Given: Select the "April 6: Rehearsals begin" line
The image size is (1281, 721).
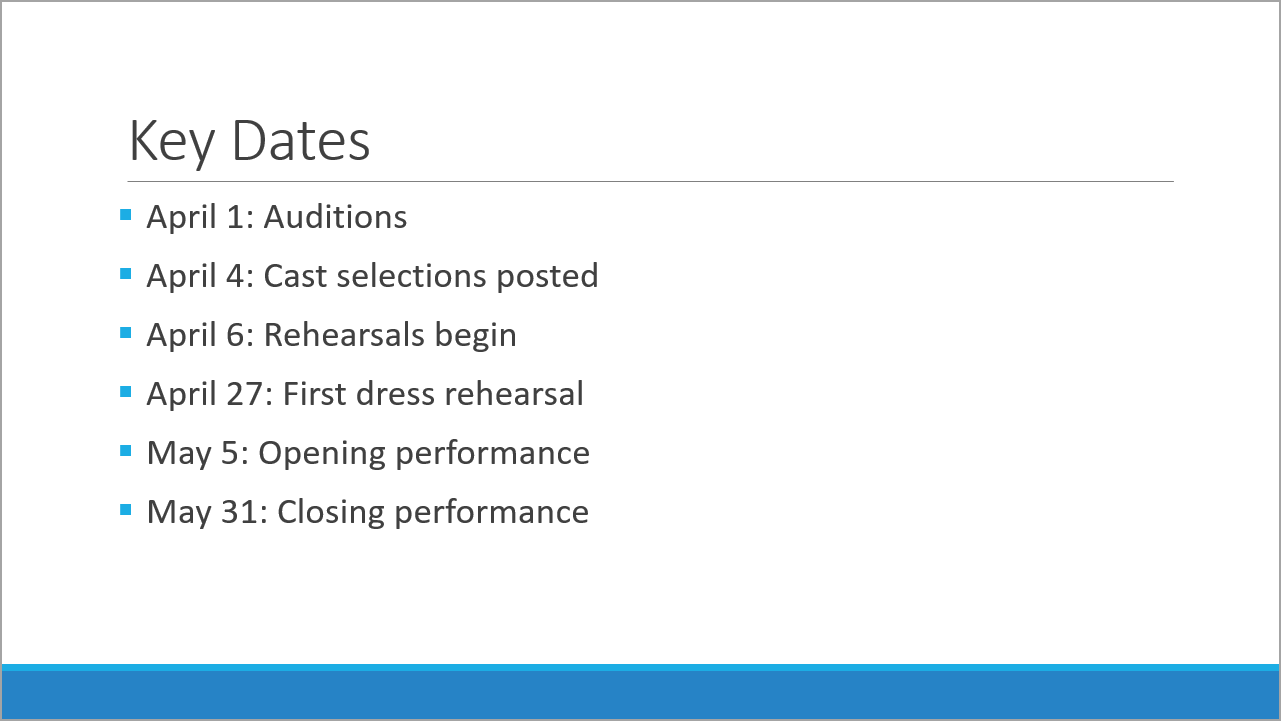Looking at the screenshot, I should [x=331, y=335].
